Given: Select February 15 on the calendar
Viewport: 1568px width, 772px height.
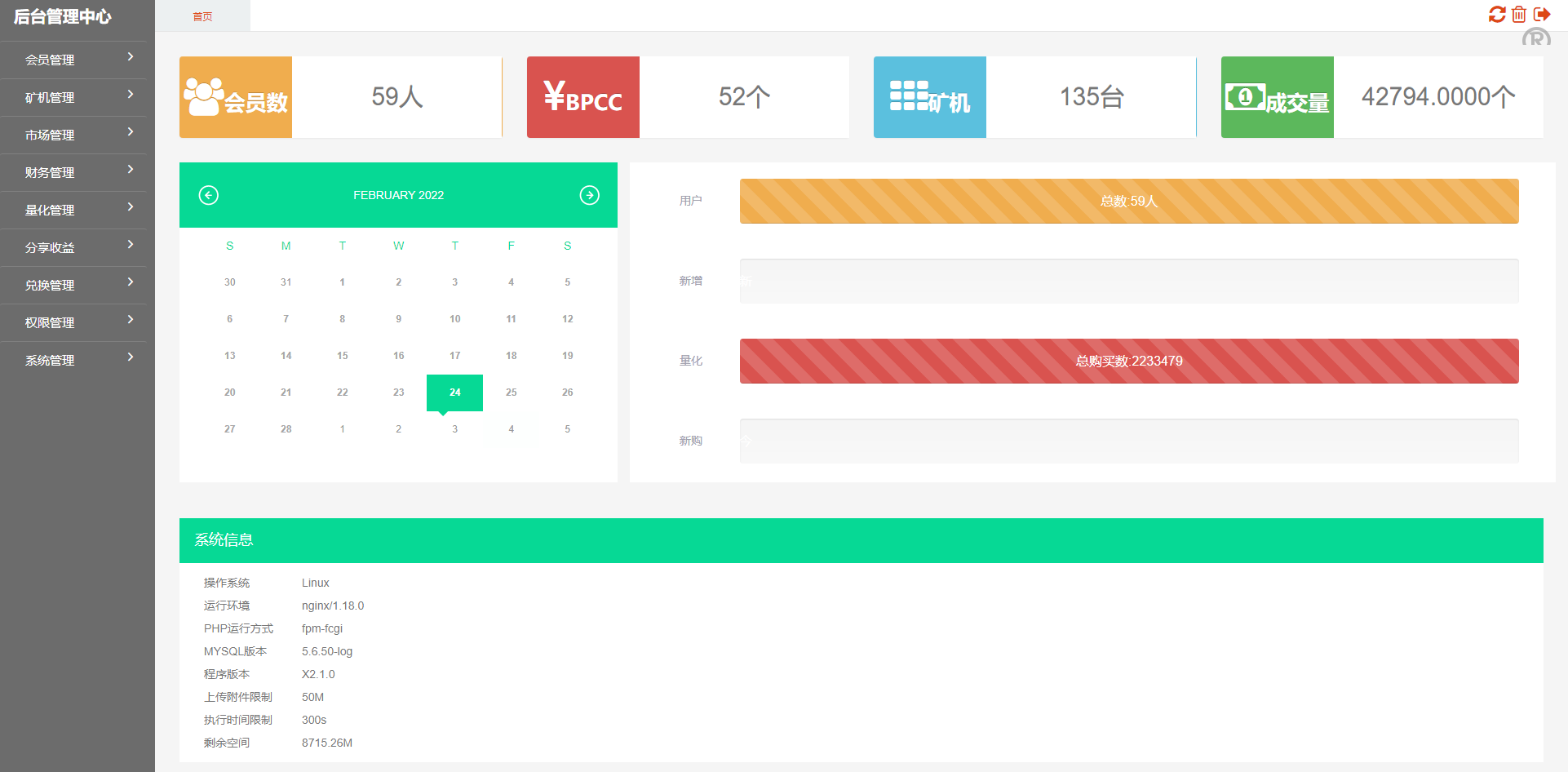Looking at the screenshot, I should [342, 356].
